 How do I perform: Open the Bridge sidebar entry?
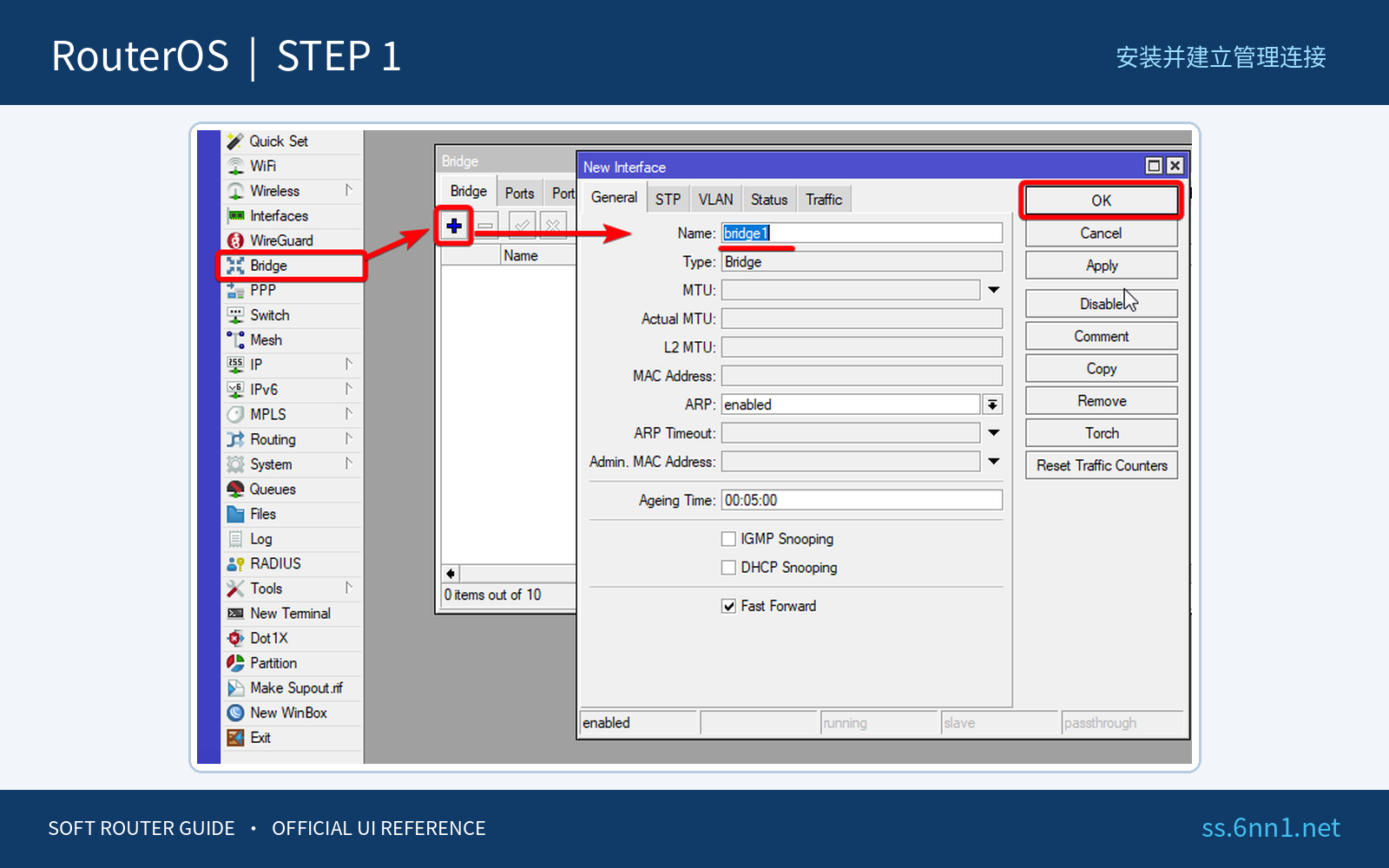293,266
